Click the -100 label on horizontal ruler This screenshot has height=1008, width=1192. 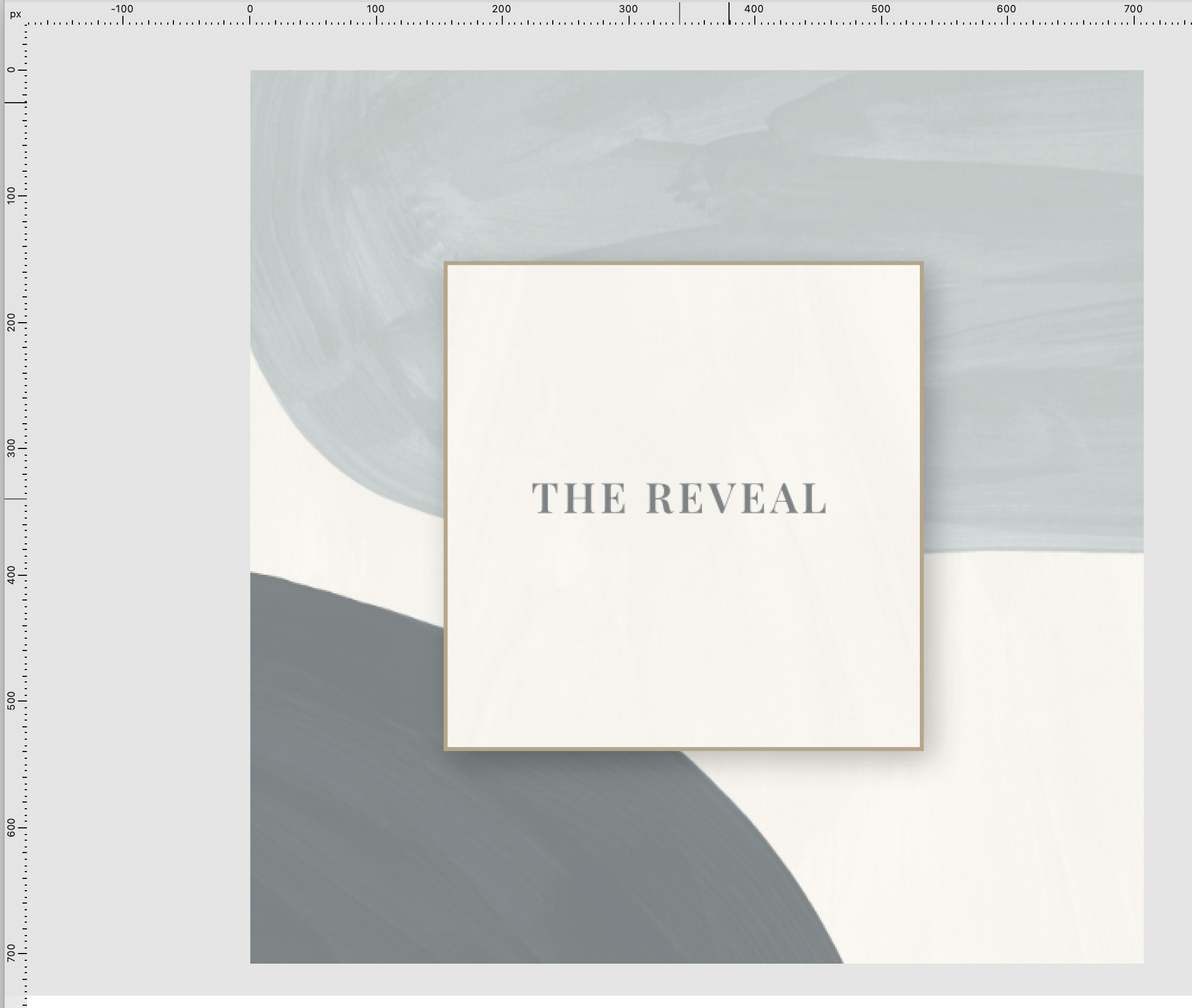[122, 9]
